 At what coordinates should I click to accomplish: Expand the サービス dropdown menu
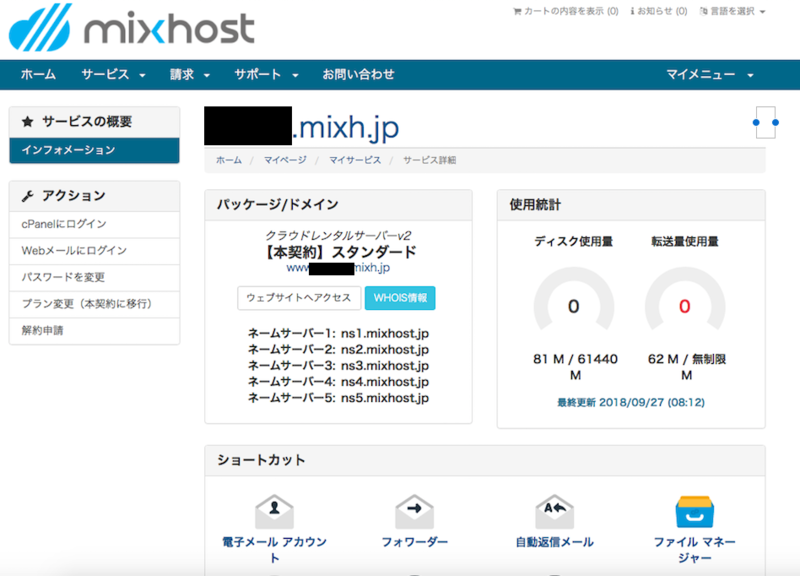[x=113, y=74]
